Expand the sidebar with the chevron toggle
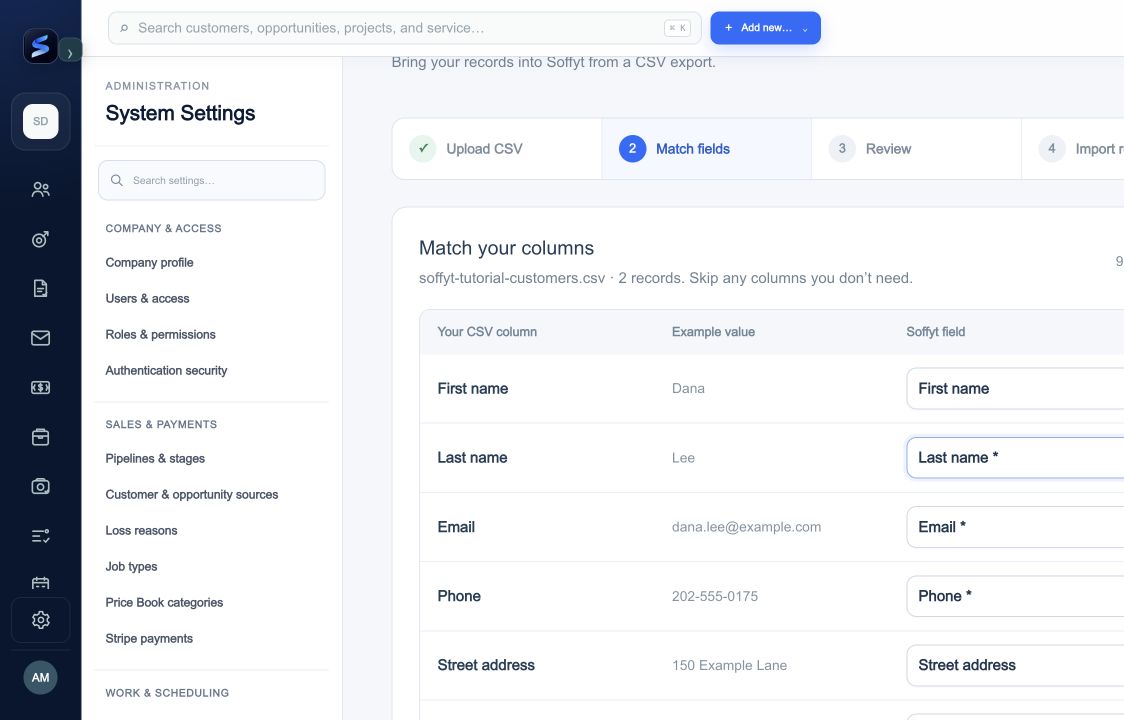1124x720 pixels. click(x=70, y=52)
